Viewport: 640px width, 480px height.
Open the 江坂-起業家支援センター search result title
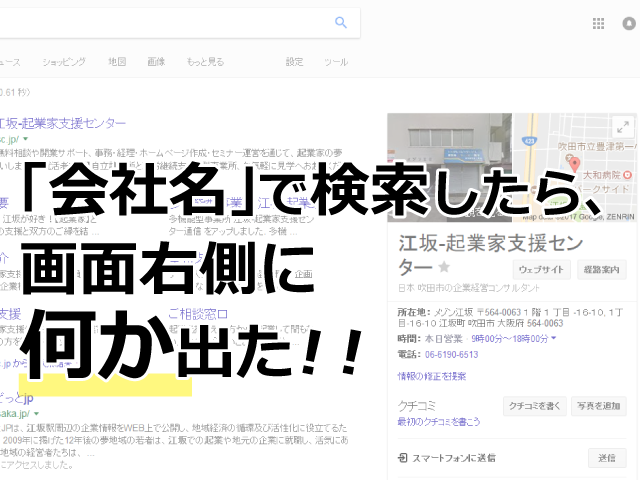click(62, 123)
